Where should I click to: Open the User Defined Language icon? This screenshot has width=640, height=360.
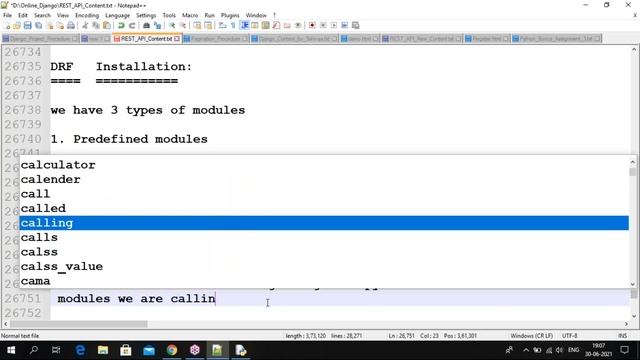pos(255,25)
